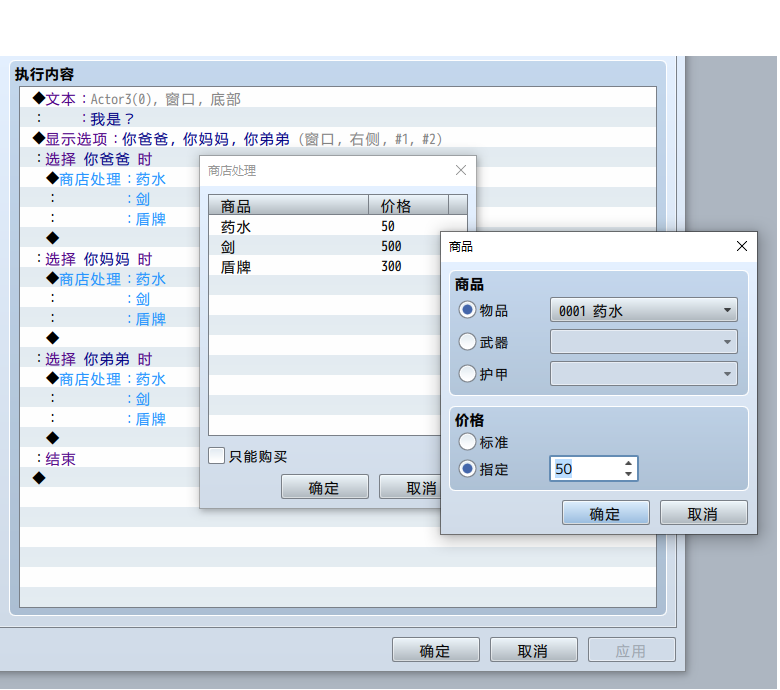Viewport: 780px width, 690px height.
Task: Choose the 标准 price option
Action: point(467,442)
